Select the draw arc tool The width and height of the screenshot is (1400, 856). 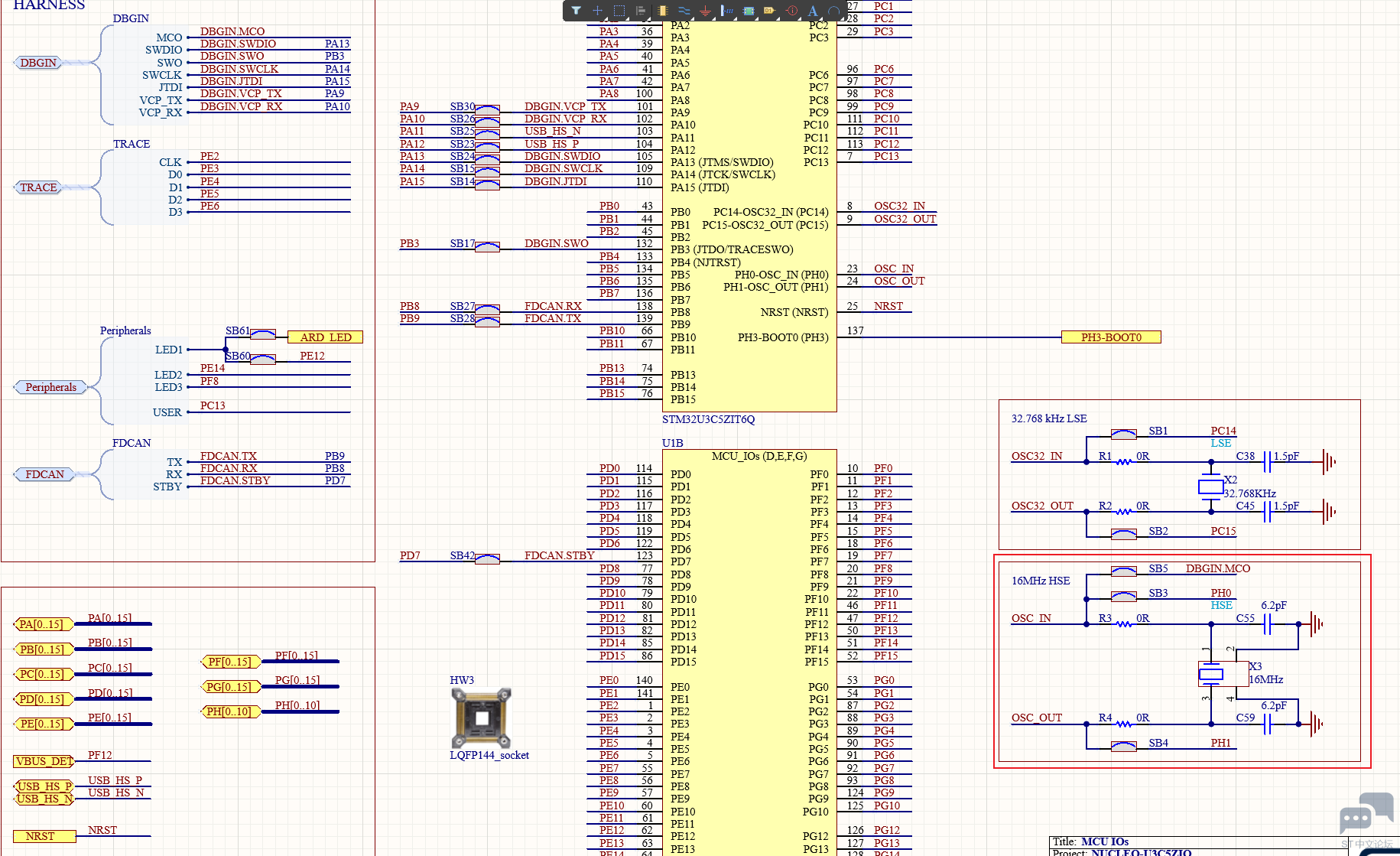click(833, 11)
